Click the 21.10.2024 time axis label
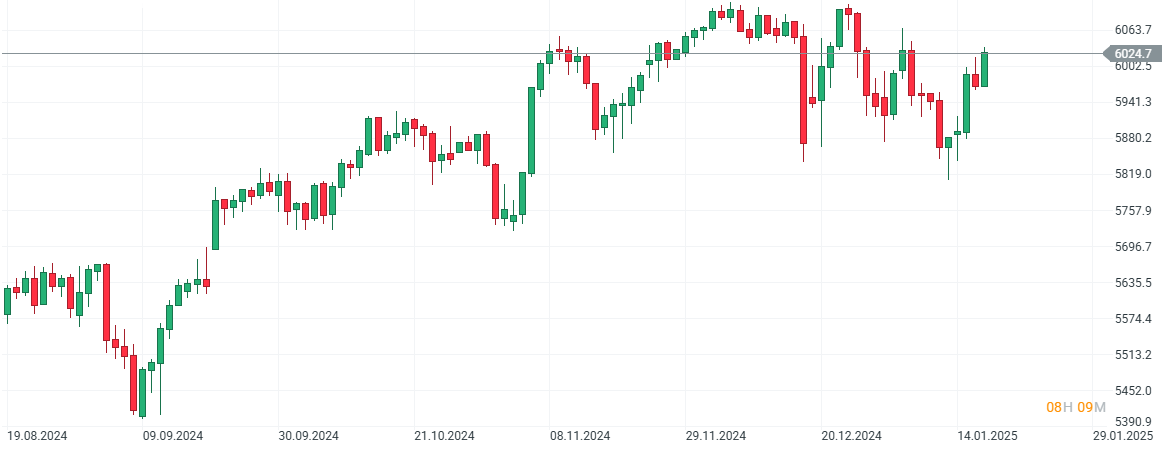The width and height of the screenshot is (1175, 452). 445,436
